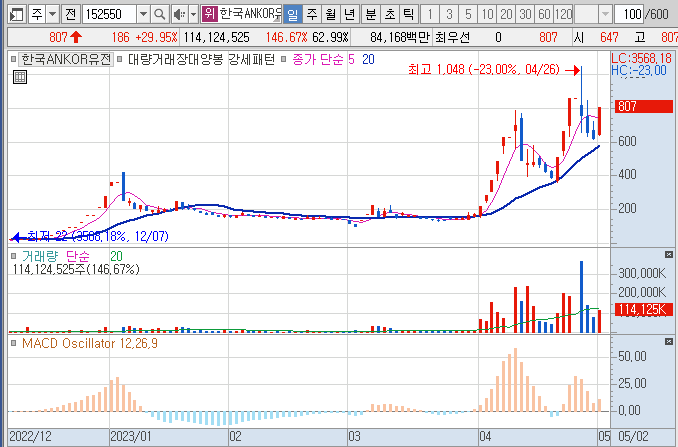Click the volume average period 20 label

pyautogui.click(x=116, y=256)
